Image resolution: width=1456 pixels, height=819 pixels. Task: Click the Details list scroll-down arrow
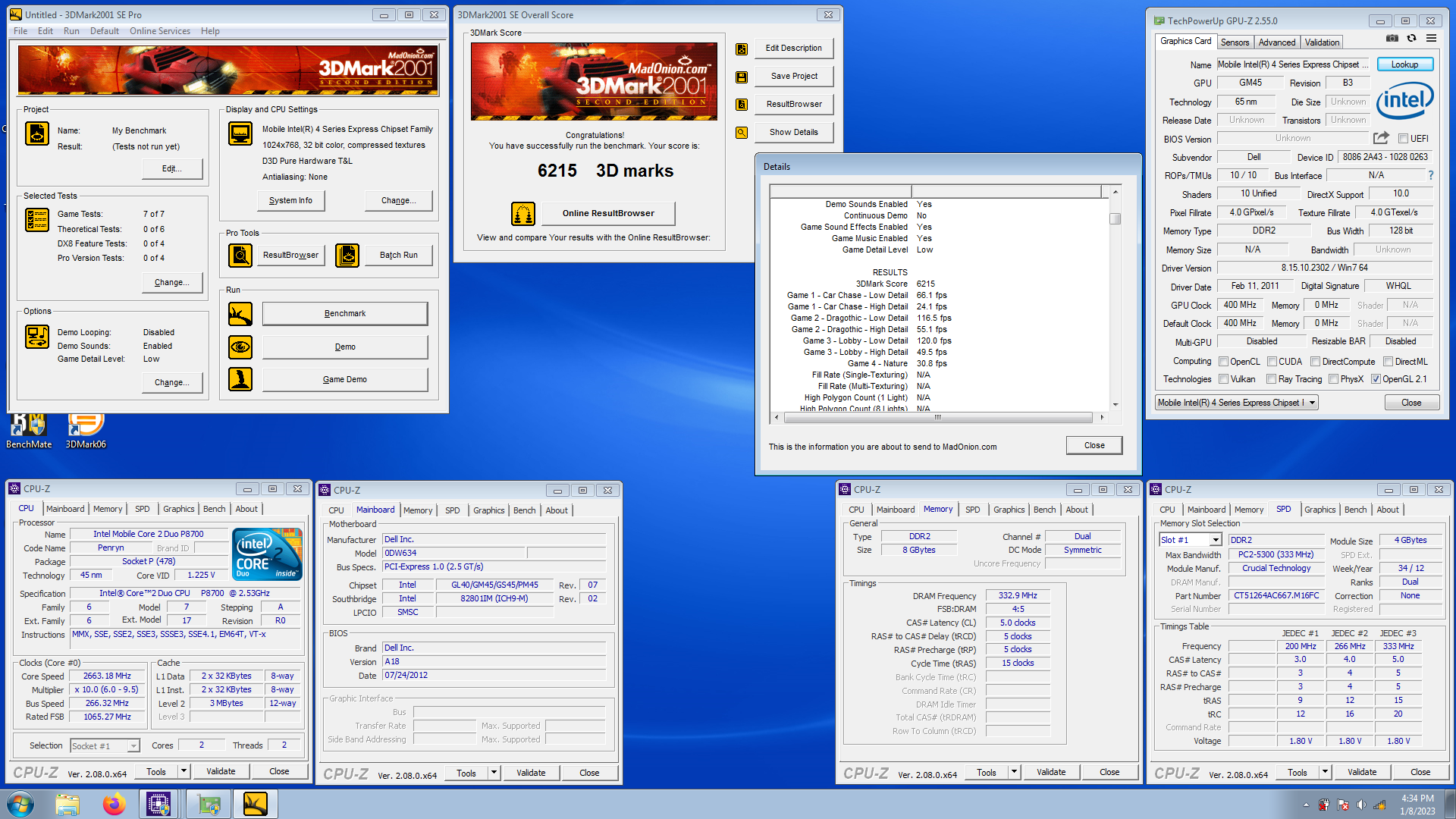click(x=1115, y=405)
